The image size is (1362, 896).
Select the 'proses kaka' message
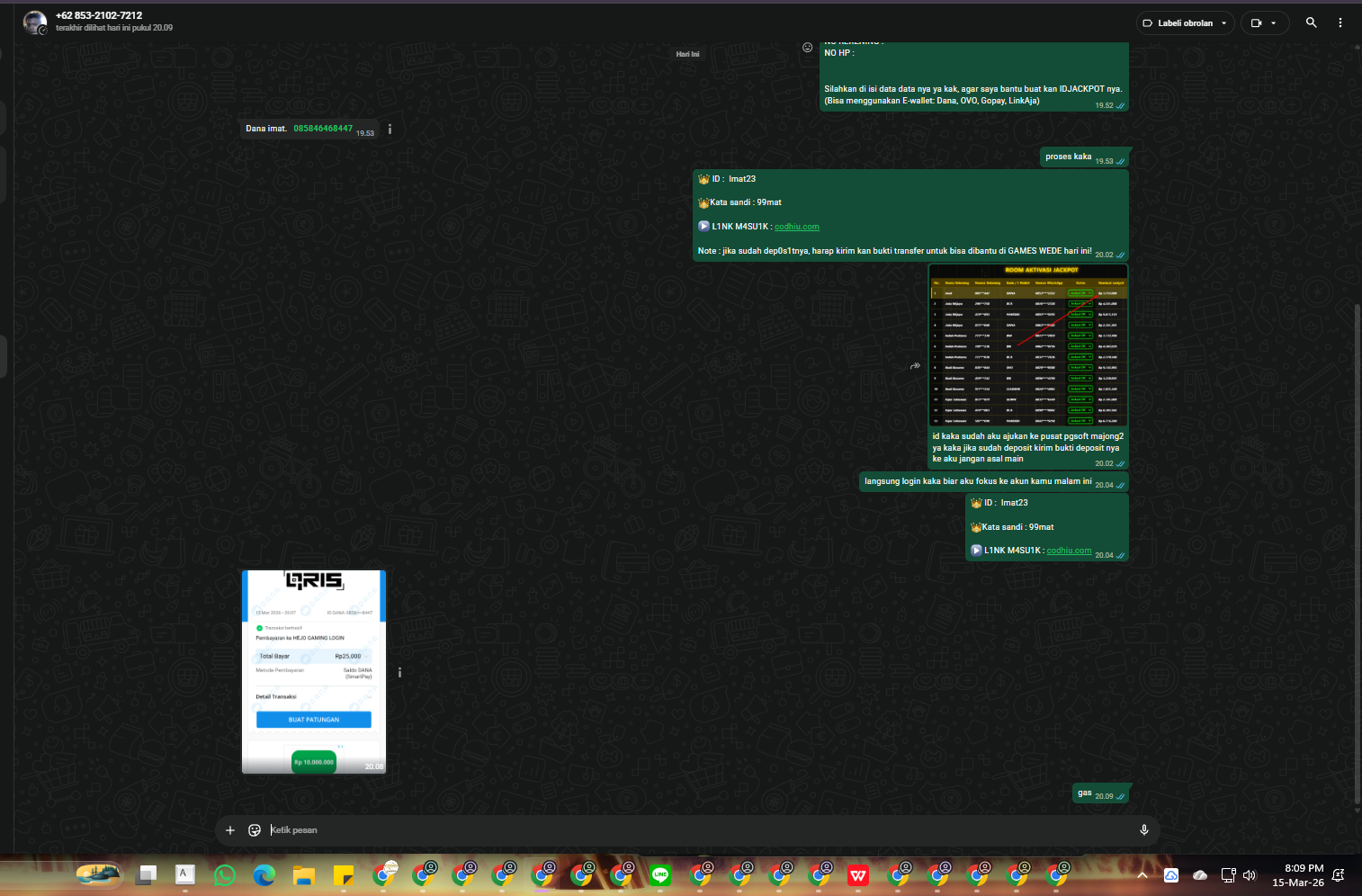(1084, 157)
